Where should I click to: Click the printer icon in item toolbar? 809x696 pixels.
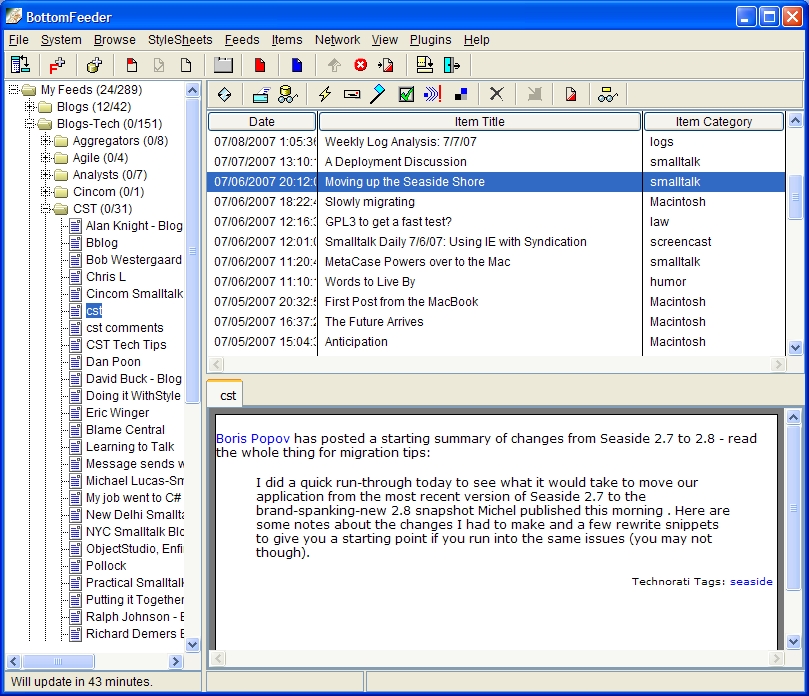tap(261, 94)
